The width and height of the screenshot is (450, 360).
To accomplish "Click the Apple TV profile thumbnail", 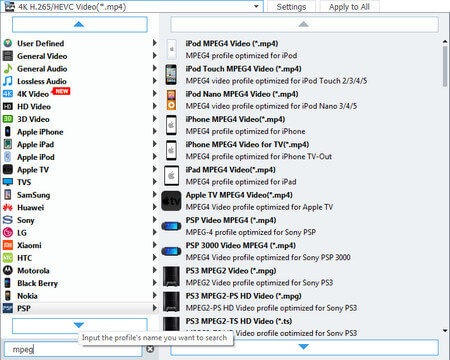I will coord(171,201).
